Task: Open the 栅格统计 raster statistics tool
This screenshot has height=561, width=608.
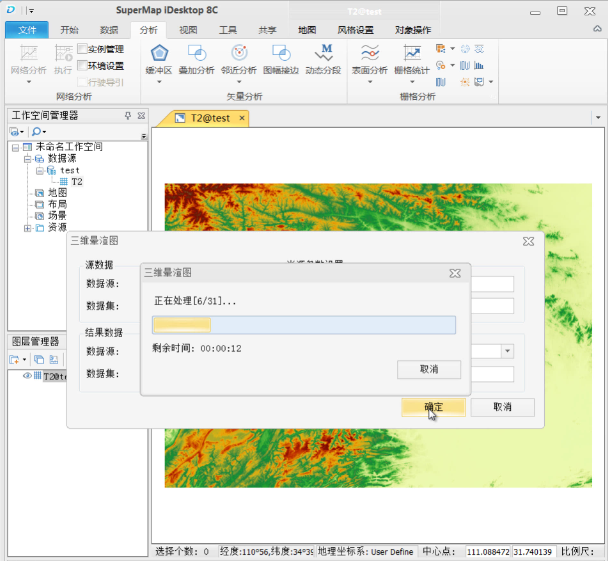Action: click(x=412, y=54)
